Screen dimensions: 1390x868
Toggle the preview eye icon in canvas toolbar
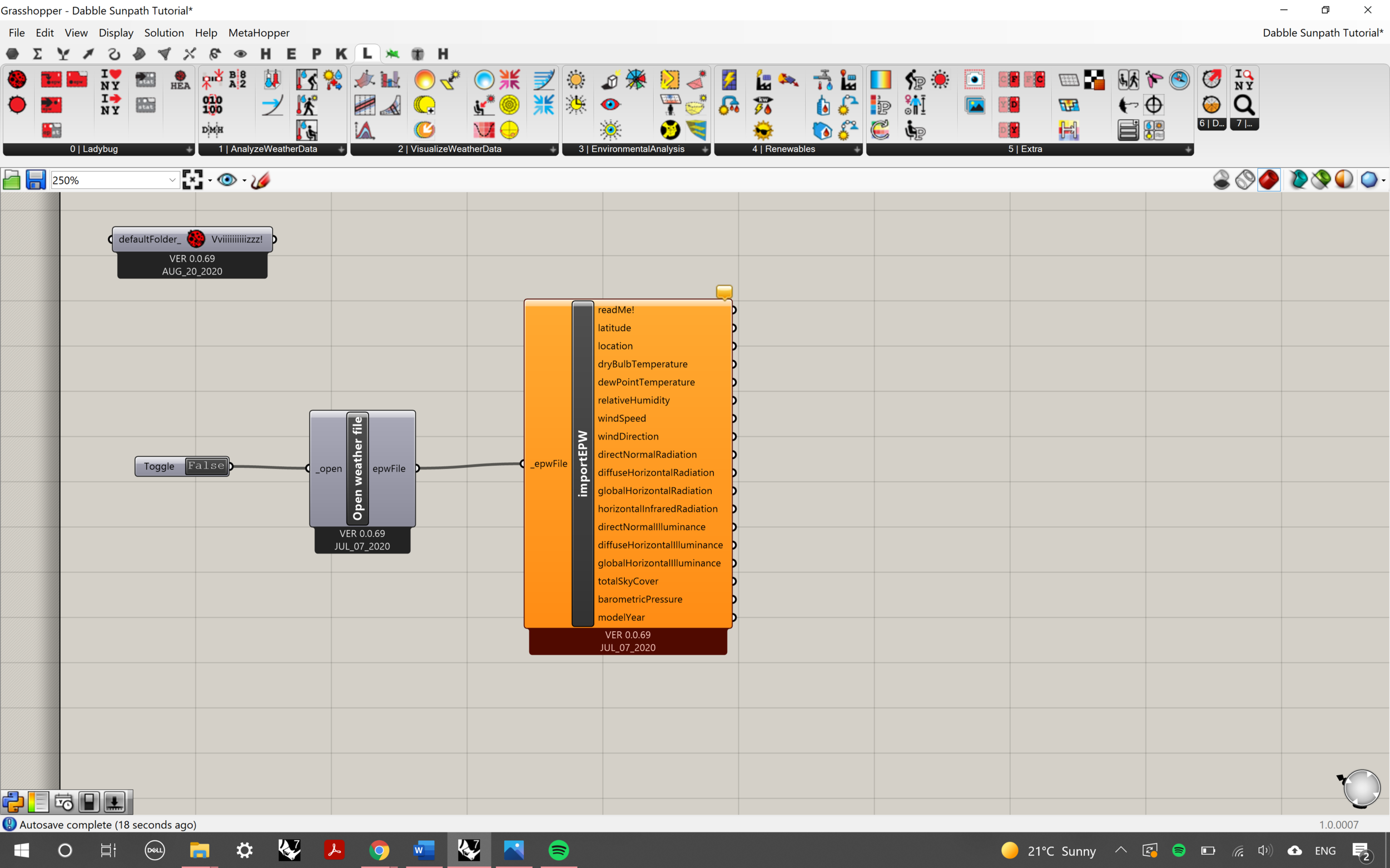[227, 180]
